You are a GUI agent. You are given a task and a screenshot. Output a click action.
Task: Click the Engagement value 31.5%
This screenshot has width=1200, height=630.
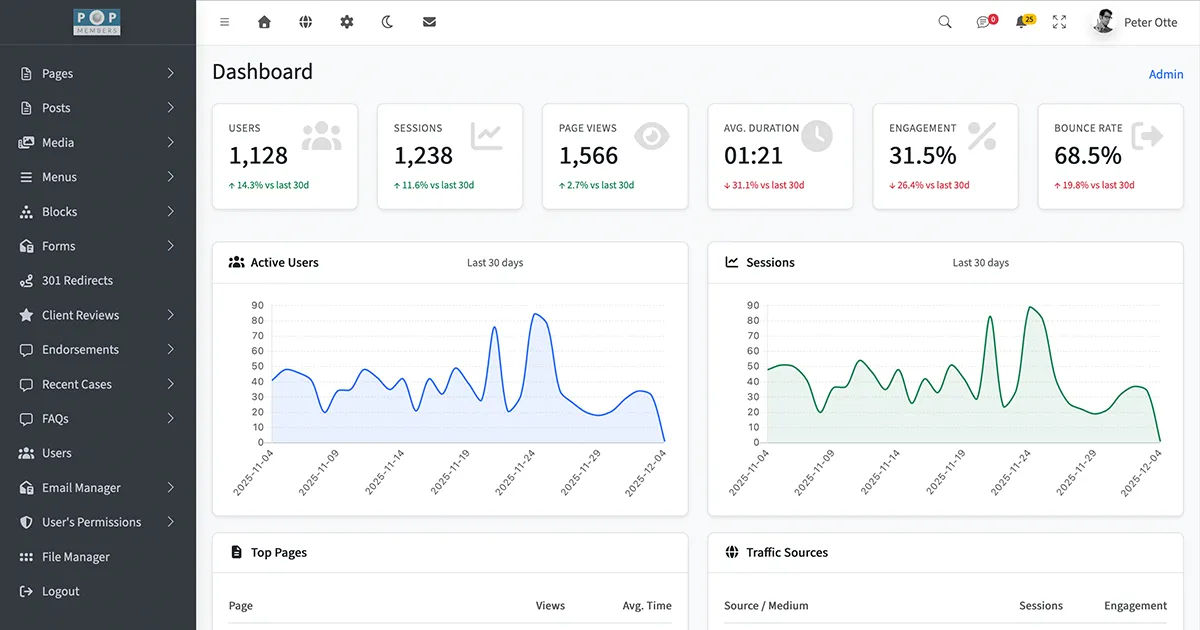[922, 156]
